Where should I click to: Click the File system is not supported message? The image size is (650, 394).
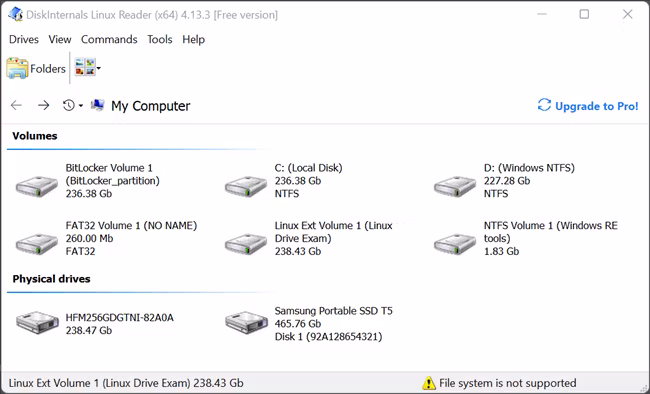[508, 383]
